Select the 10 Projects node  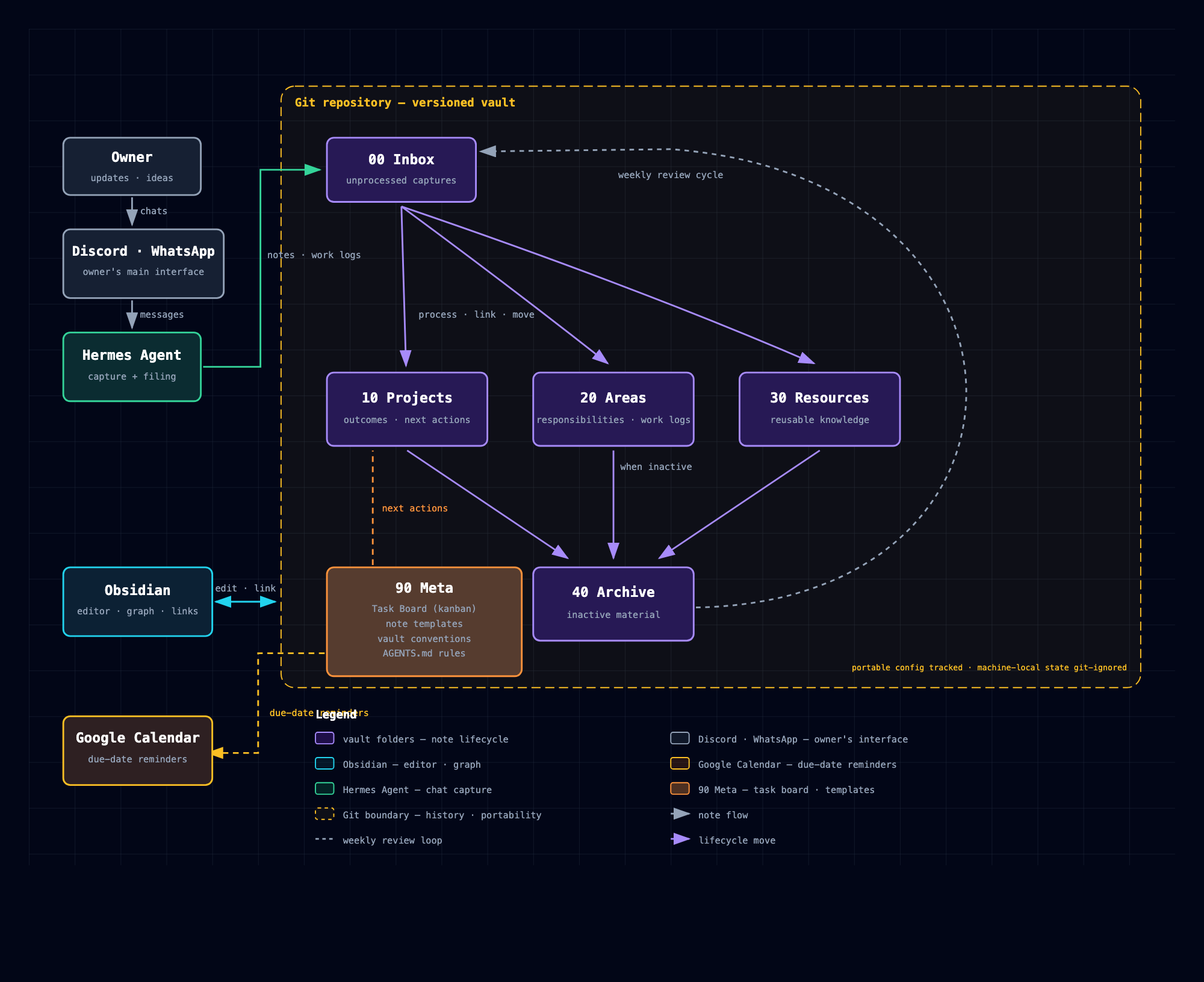click(407, 409)
